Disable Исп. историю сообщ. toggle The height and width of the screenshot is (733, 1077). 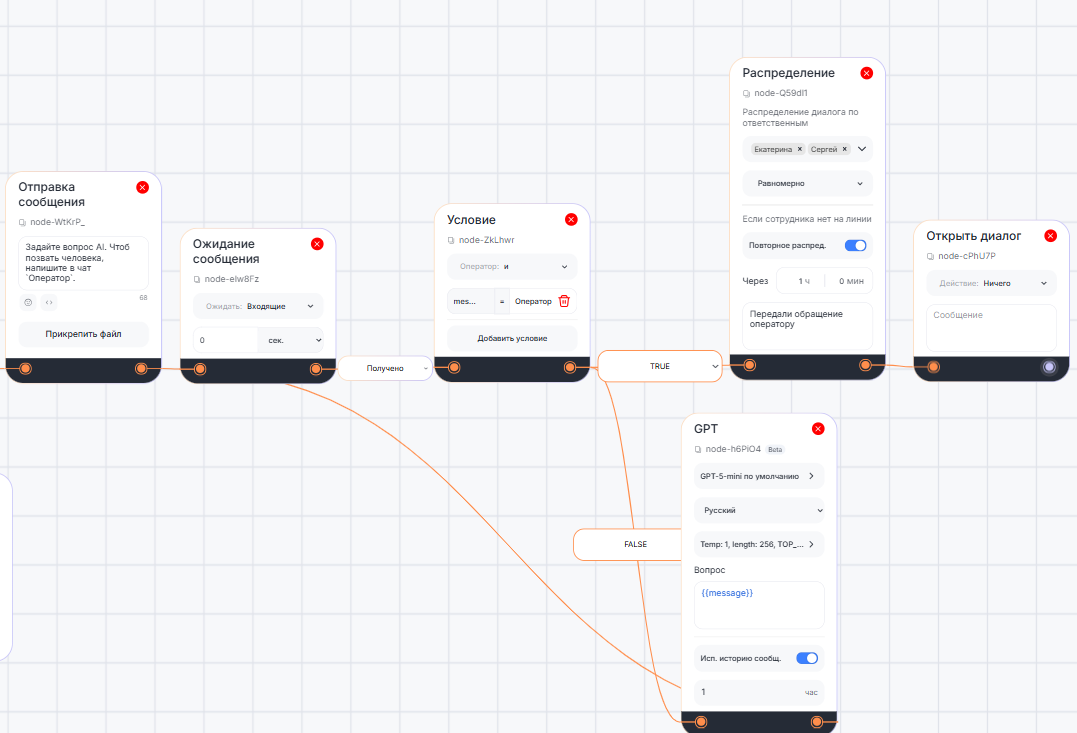pyautogui.click(x=807, y=658)
